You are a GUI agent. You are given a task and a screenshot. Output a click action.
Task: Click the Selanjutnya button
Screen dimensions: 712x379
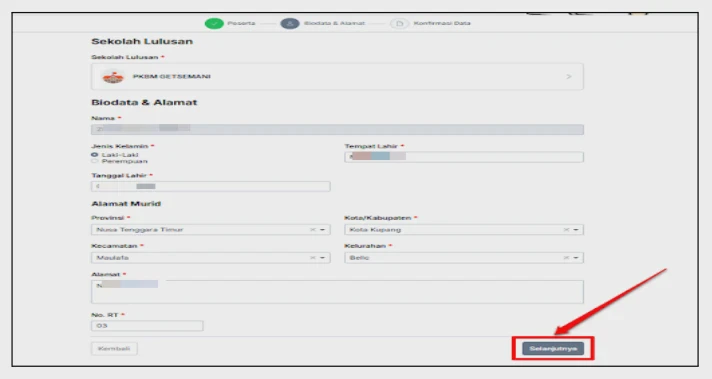[x=553, y=349]
